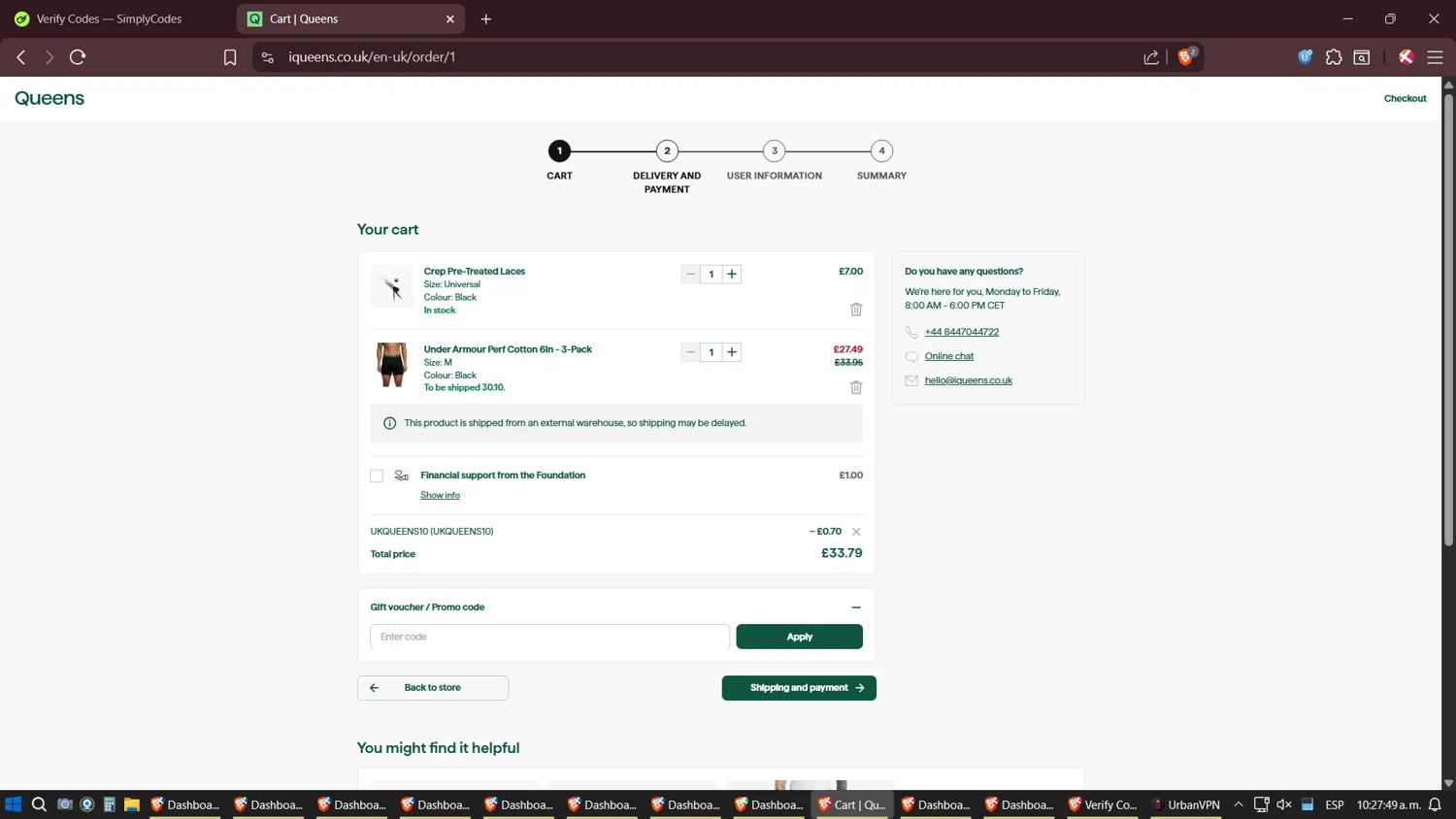Screen dimensions: 1456x819
Task: Open Crep Pre-Treated Laces product thumbnail
Action: coord(392,287)
